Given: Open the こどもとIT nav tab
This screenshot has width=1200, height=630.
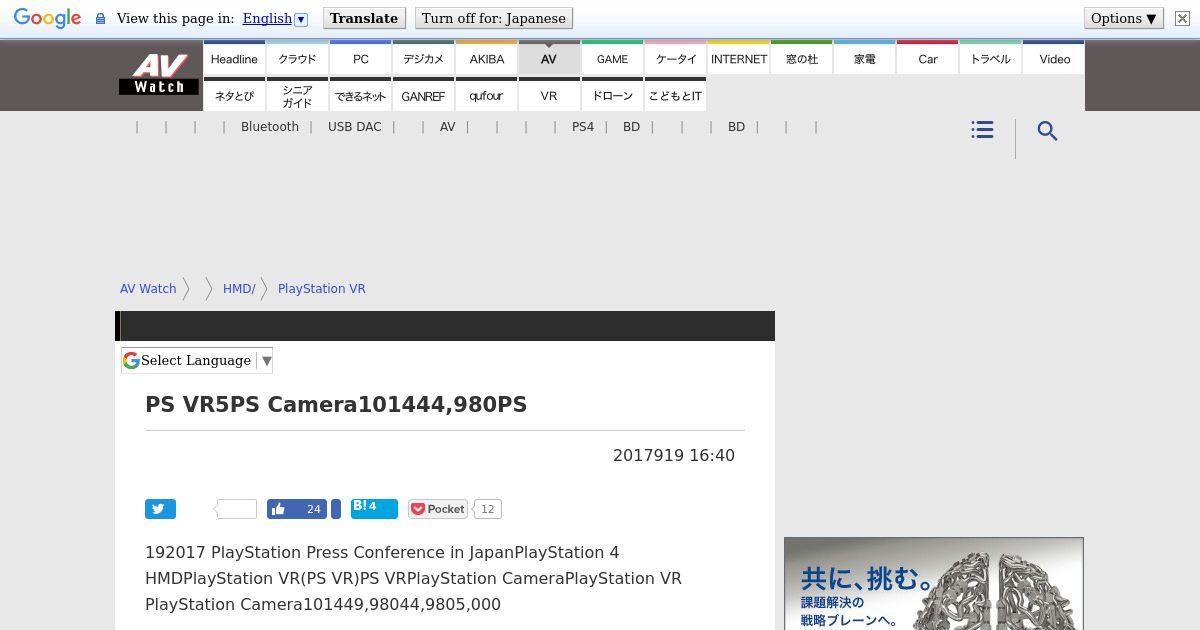Looking at the screenshot, I should point(676,95).
